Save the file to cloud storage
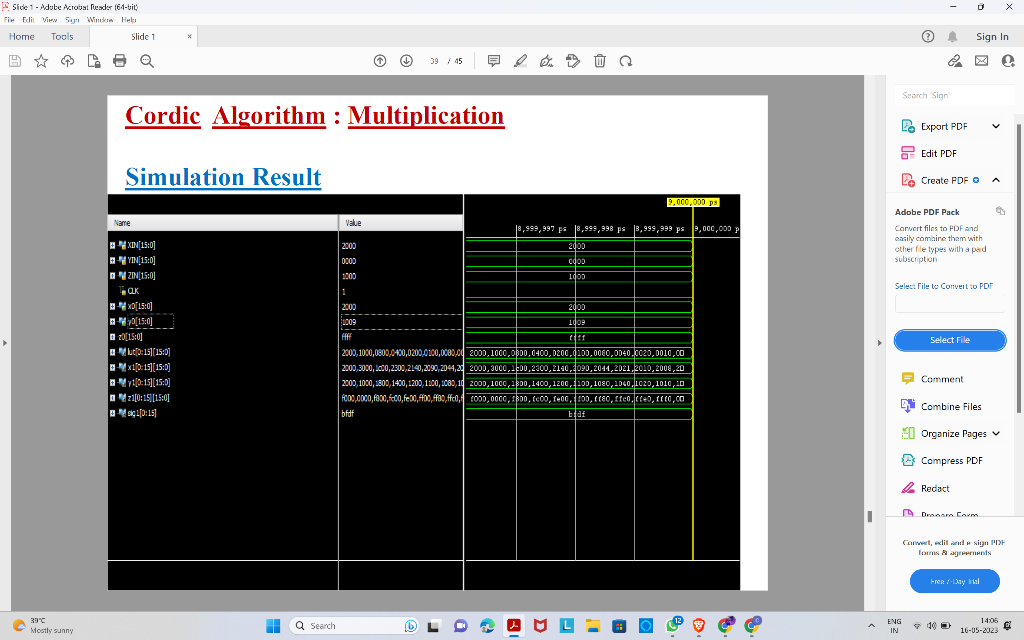 (x=66, y=60)
